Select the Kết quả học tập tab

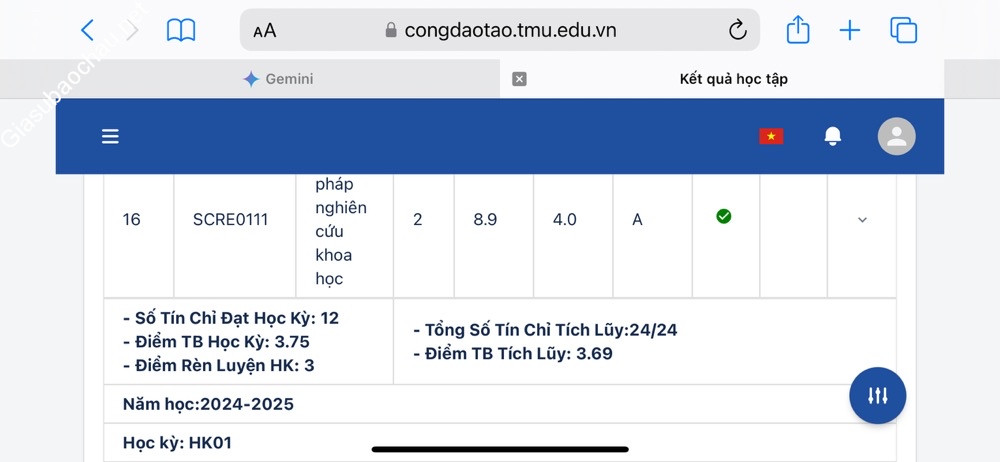tap(733, 79)
